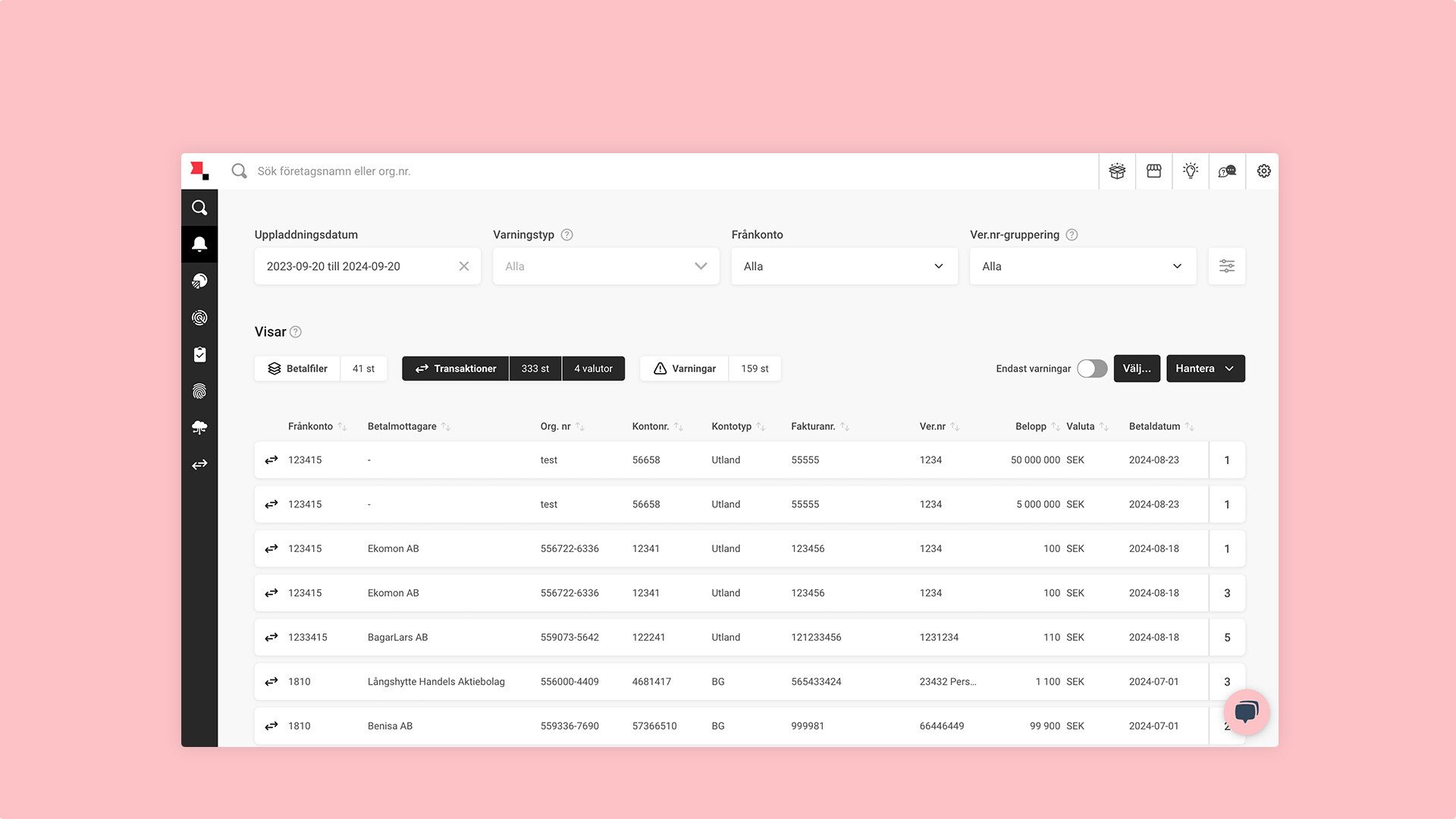Clear the Uppladdningsdatum date range
Screen dimensions: 1456x819
464,266
